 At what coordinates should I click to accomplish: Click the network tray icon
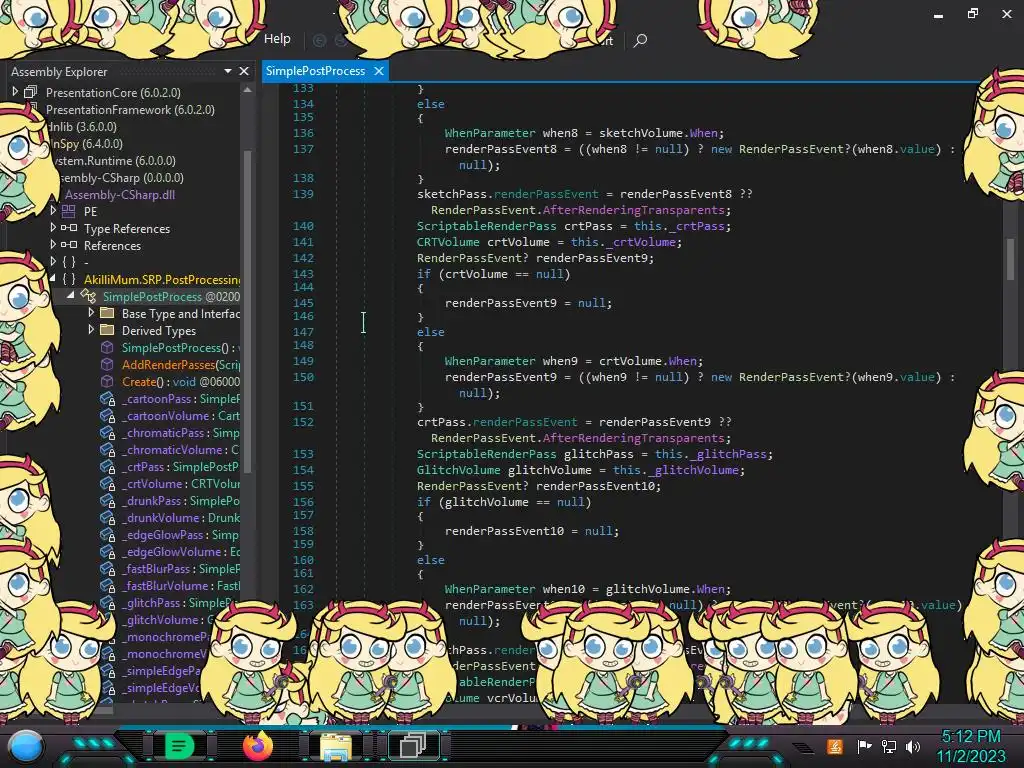pos(889,746)
